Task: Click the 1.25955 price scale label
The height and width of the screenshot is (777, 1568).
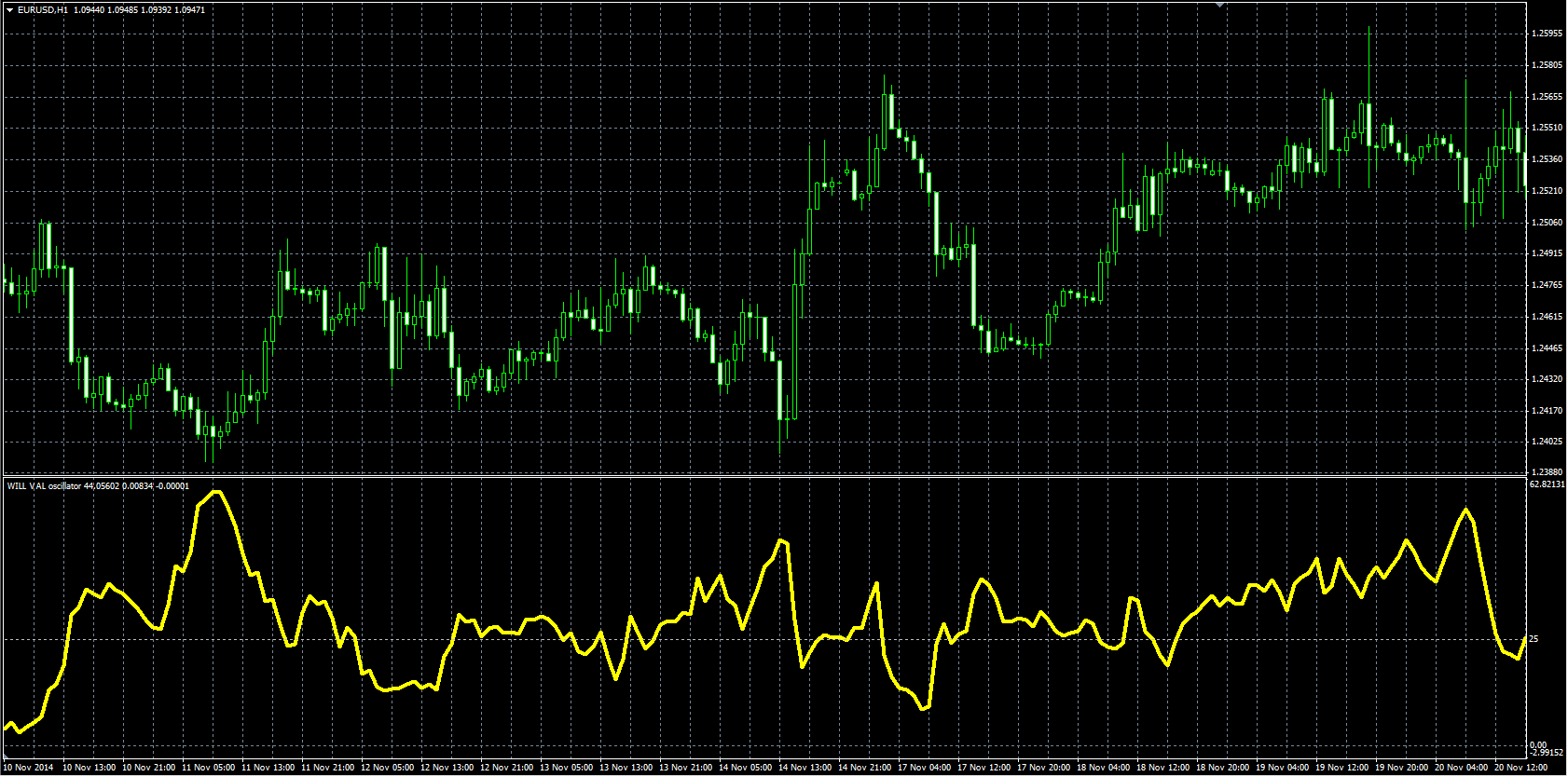Action: [x=1547, y=34]
